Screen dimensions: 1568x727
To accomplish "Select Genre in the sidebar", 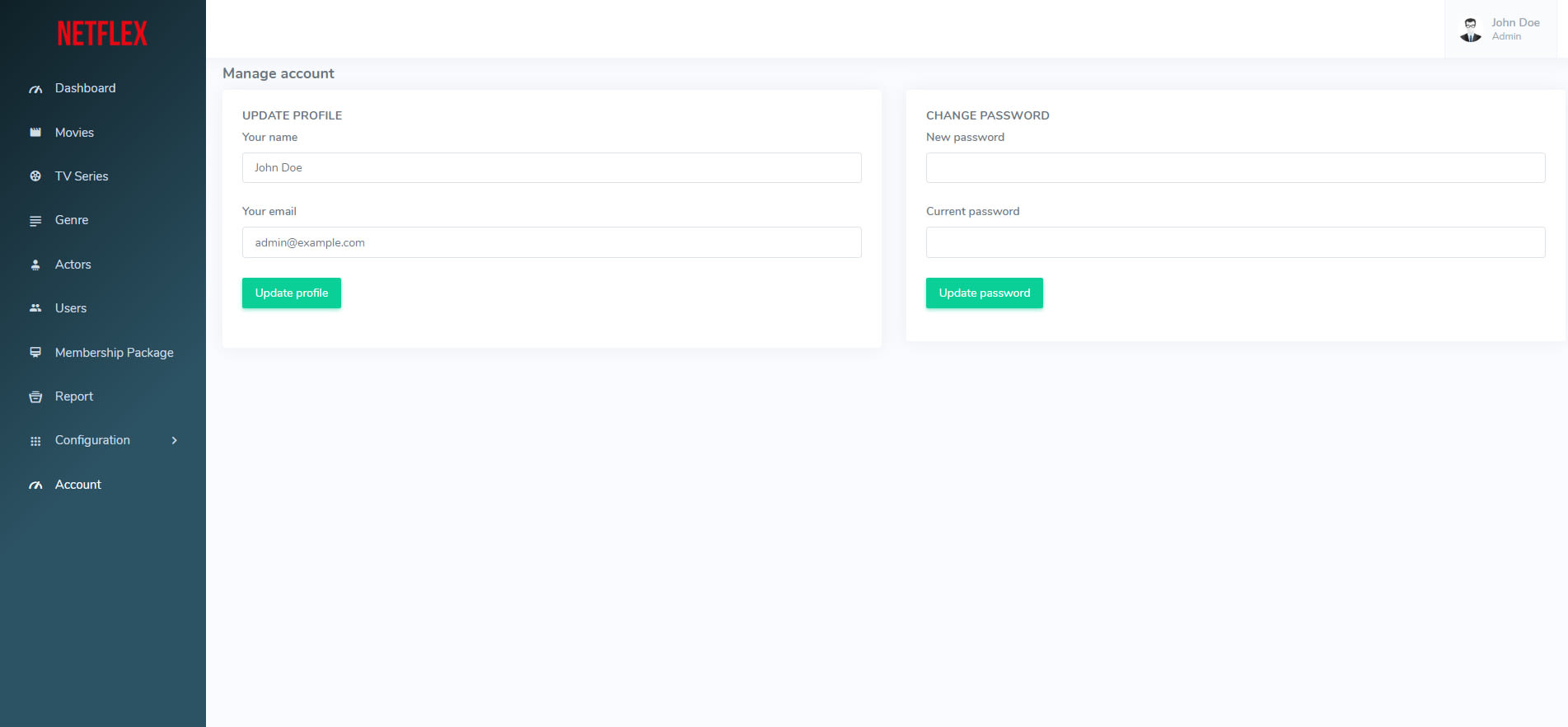I will [103, 220].
